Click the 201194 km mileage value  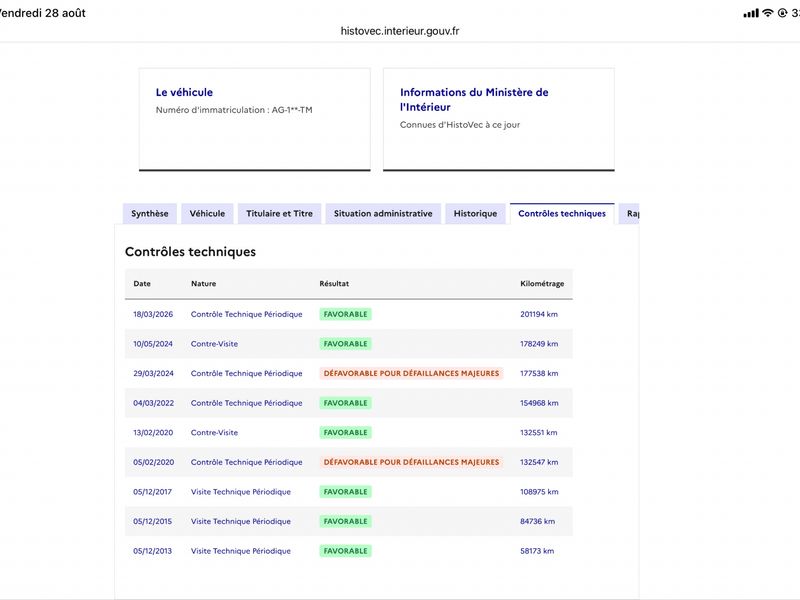tap(539, 314)
